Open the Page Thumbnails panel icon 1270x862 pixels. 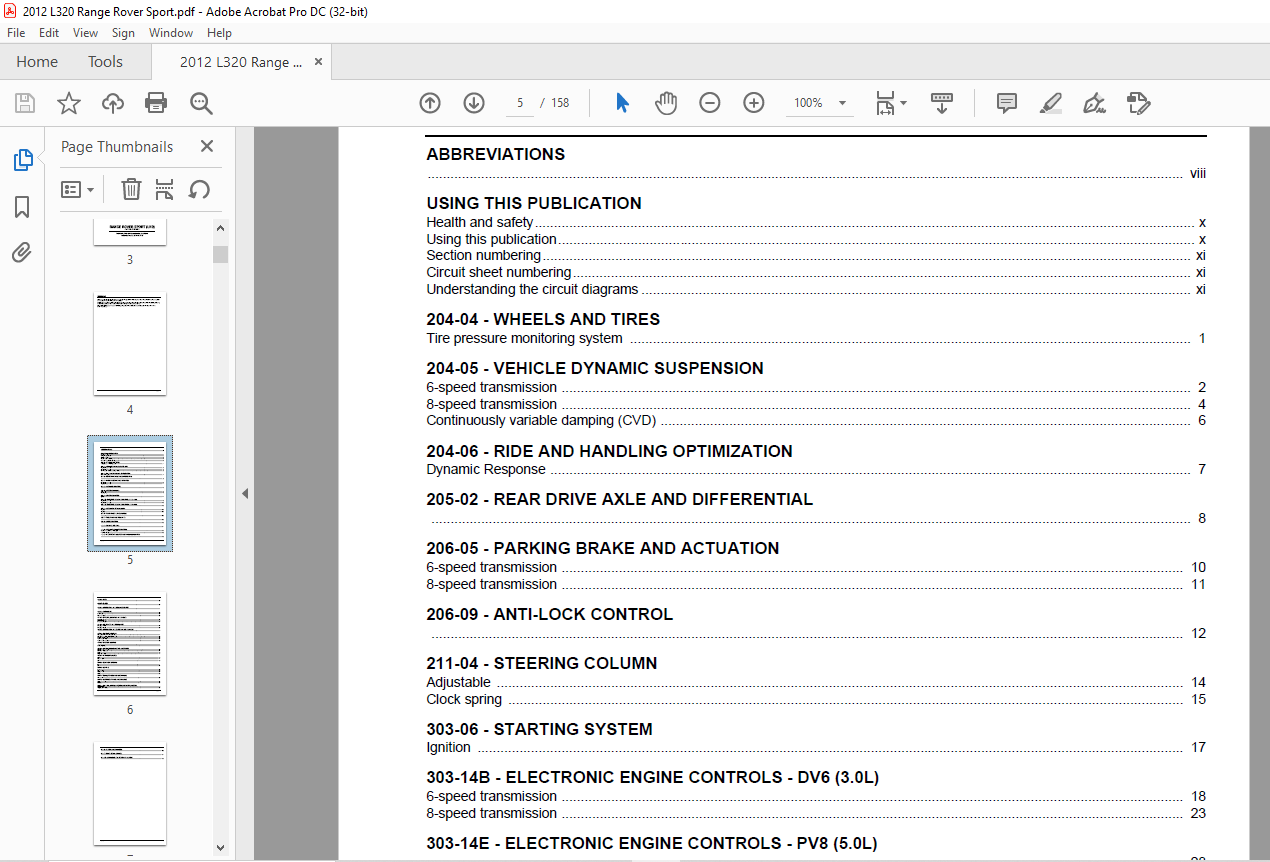pos(22,160)
